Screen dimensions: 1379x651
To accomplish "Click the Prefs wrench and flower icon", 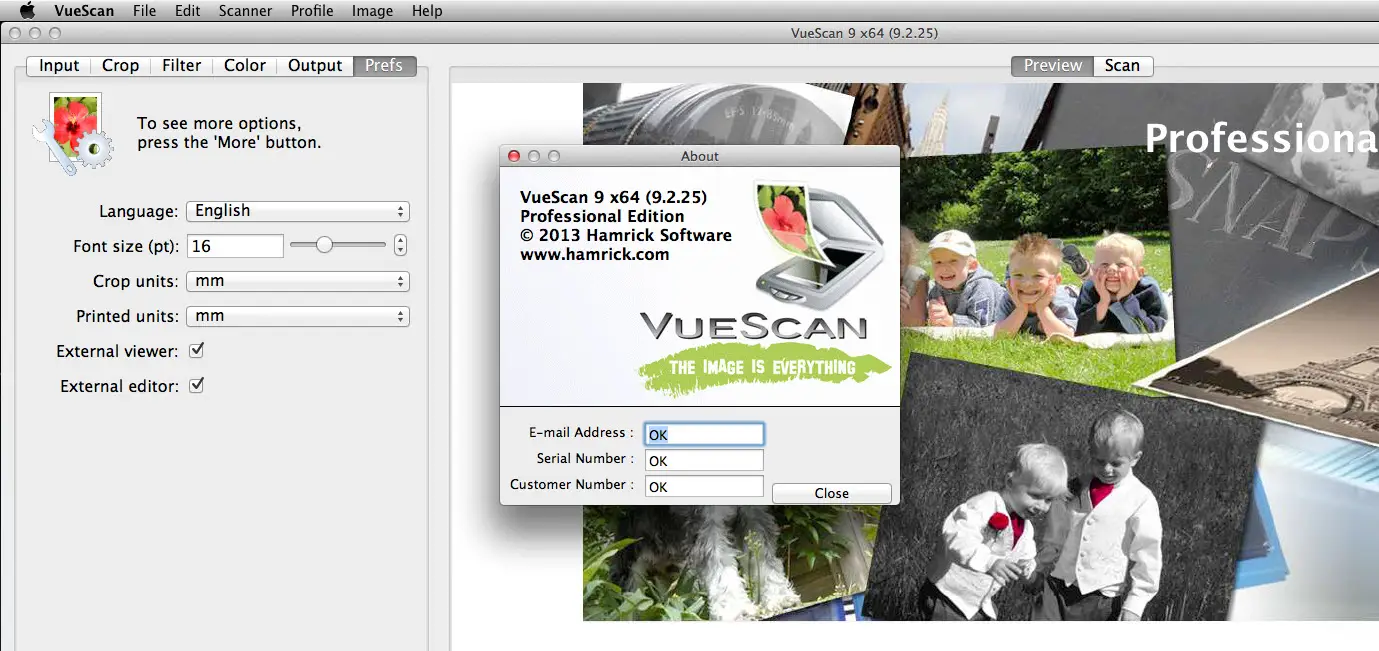I will tap(72, 133).
